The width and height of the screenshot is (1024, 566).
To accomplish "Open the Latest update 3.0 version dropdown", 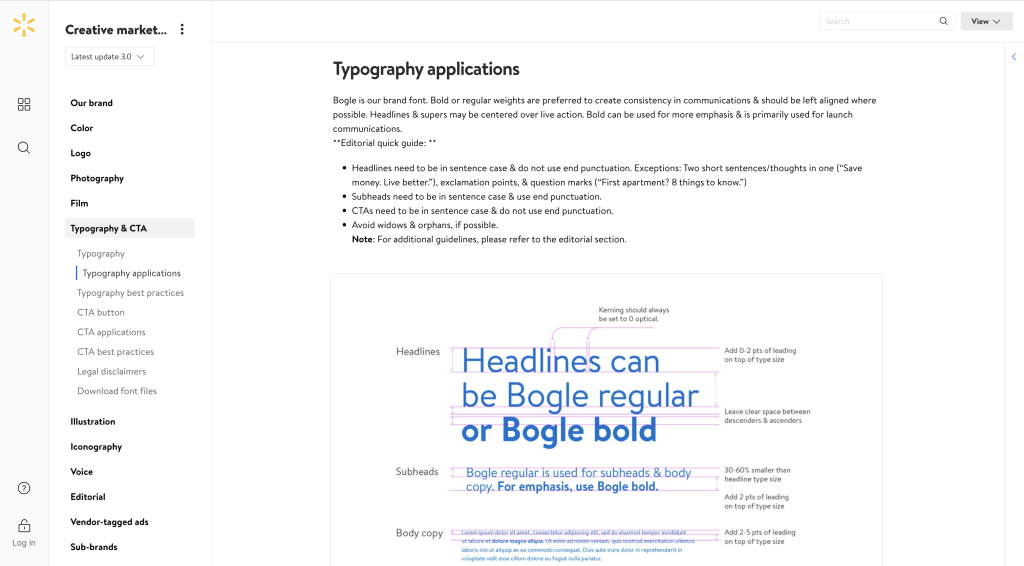I will click(x=110, y=57).
